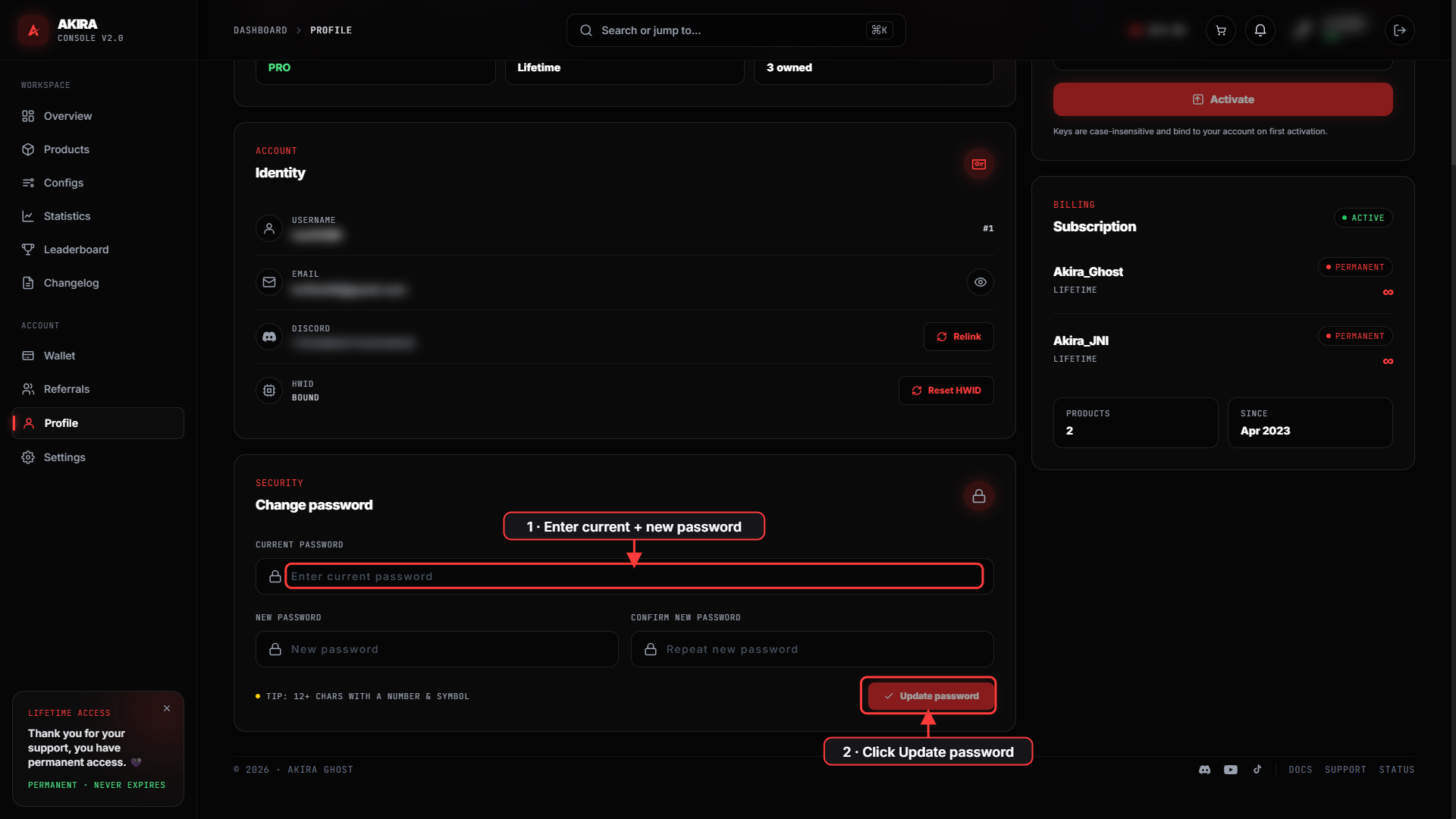
Task: Open Changelog page
Action: click(x=98, y=283)
